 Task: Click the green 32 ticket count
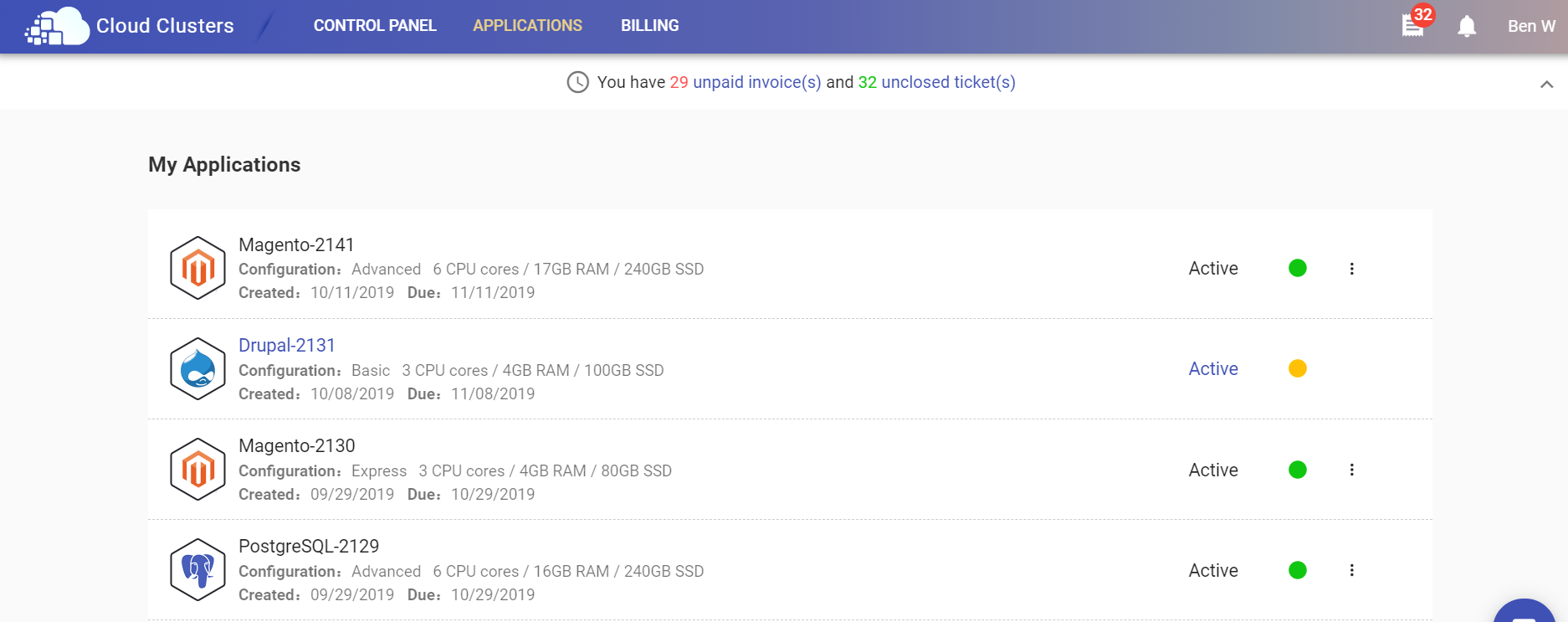coord(867,82)
